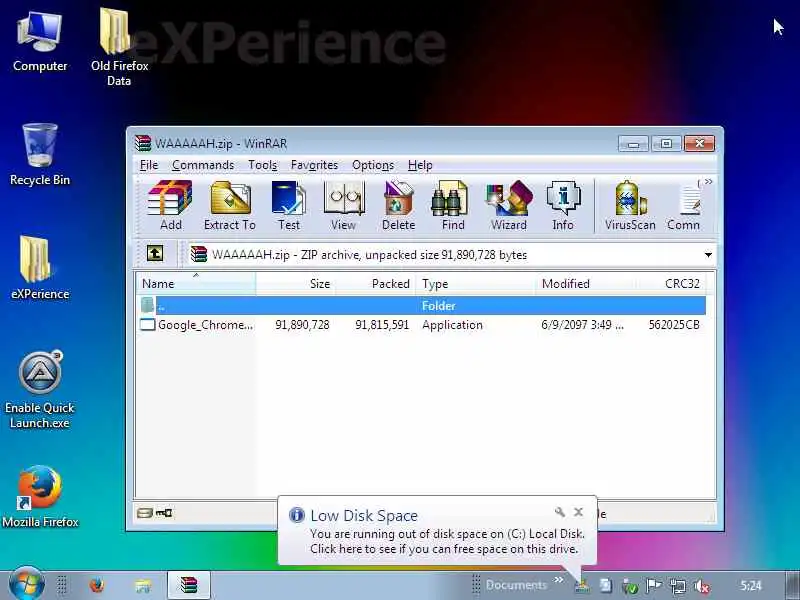Click the wrench icon on the notification balloon
Screen dimensions: 800x600
tap(560, 512)
